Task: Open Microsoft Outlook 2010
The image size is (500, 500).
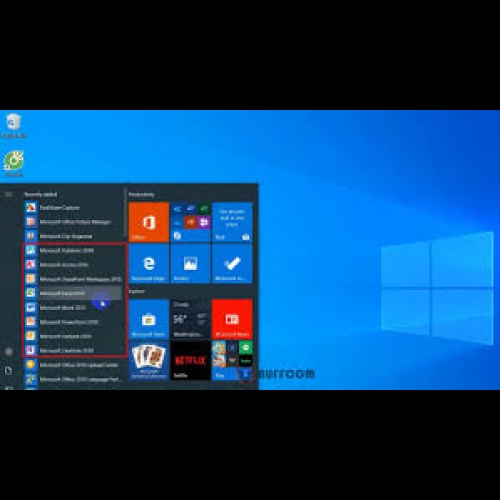Action: point(73,336)
